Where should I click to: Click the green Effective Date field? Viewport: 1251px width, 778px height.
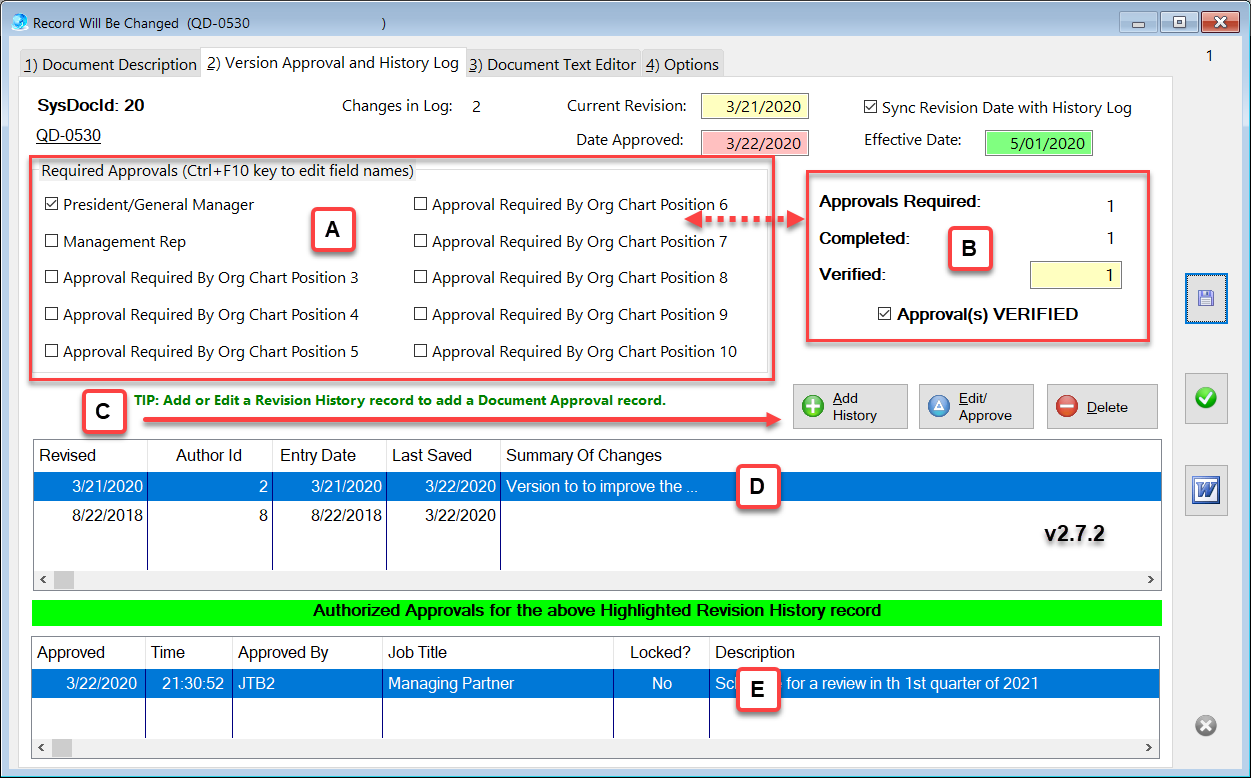1038,143
